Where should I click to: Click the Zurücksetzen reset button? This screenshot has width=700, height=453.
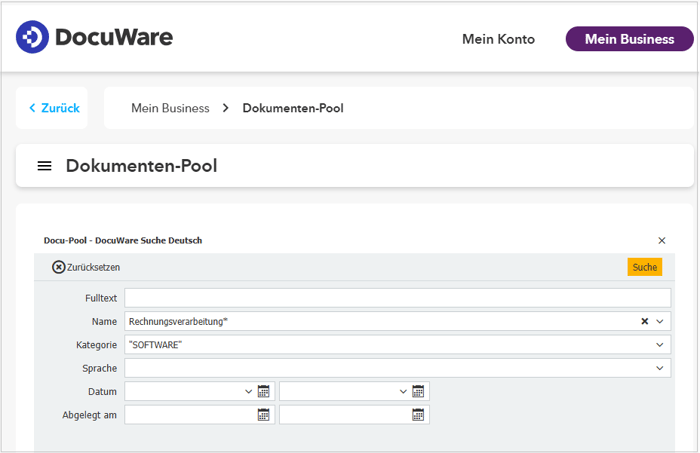click(x=86, y=267)
